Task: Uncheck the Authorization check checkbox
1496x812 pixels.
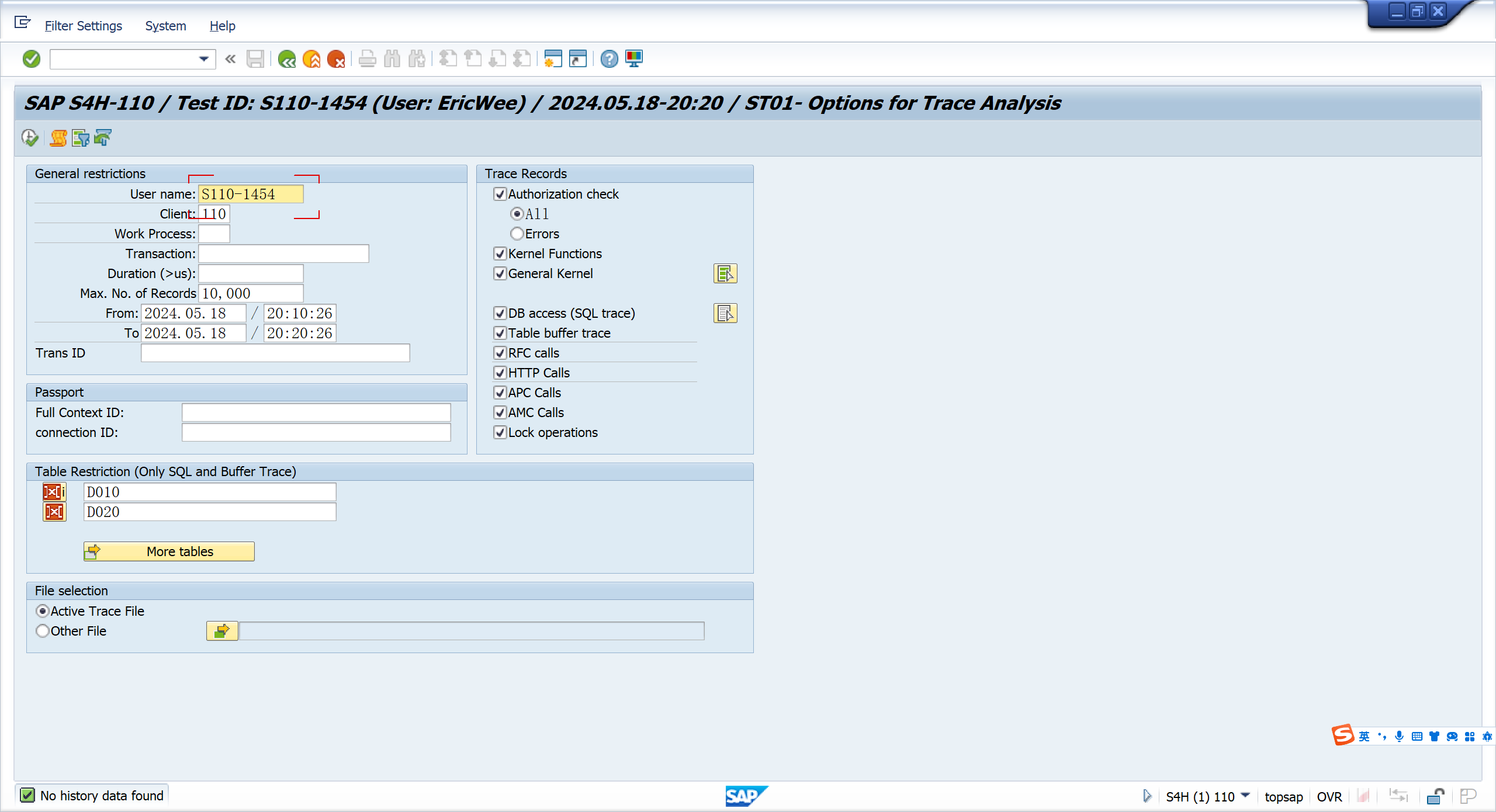Action: (500, 194)
